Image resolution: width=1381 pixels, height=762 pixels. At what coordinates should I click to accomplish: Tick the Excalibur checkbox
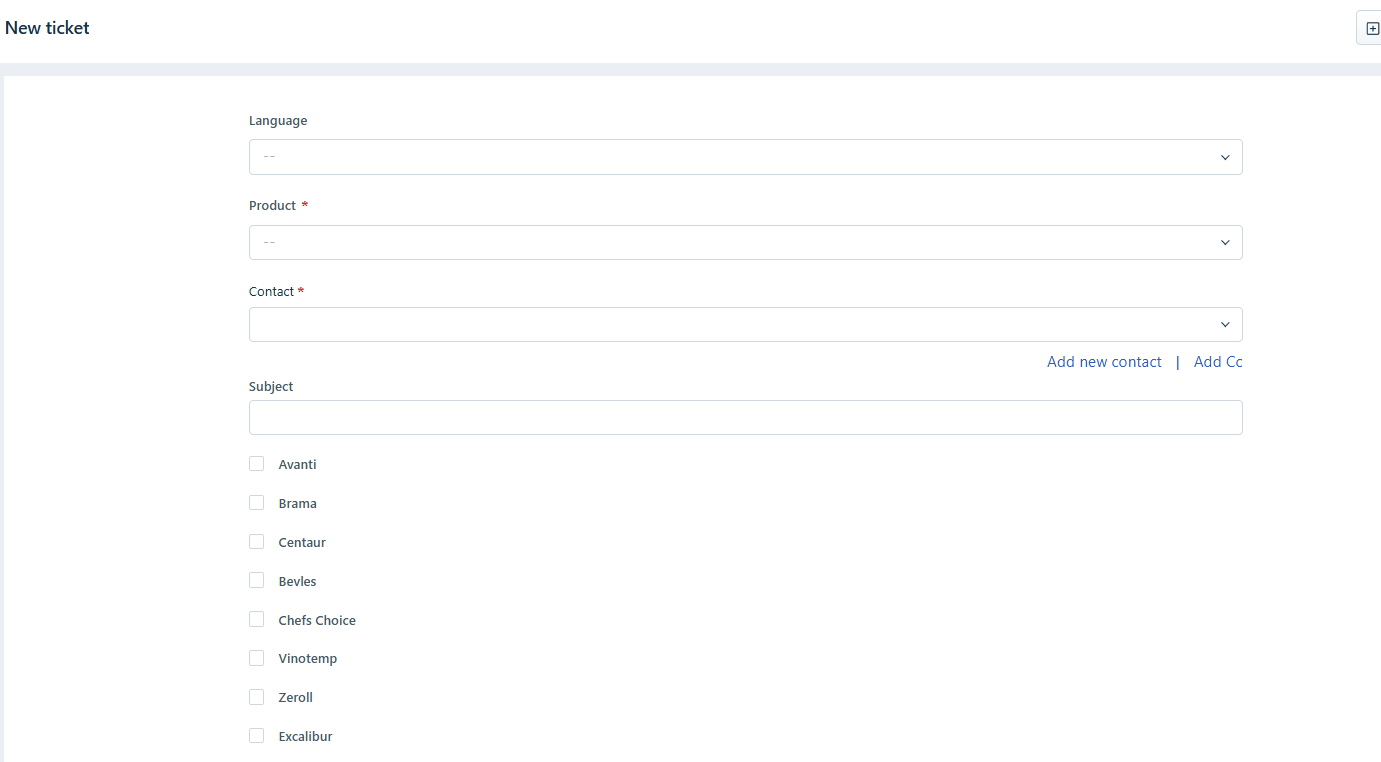coord(257,736)
